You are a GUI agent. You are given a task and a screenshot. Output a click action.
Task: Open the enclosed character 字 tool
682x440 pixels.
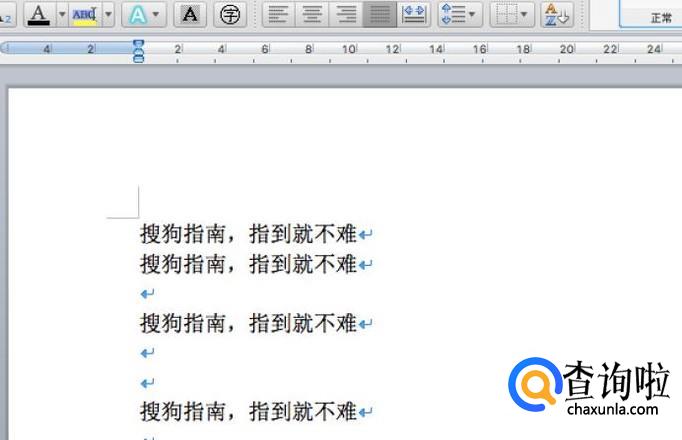(x=230, y=15)
